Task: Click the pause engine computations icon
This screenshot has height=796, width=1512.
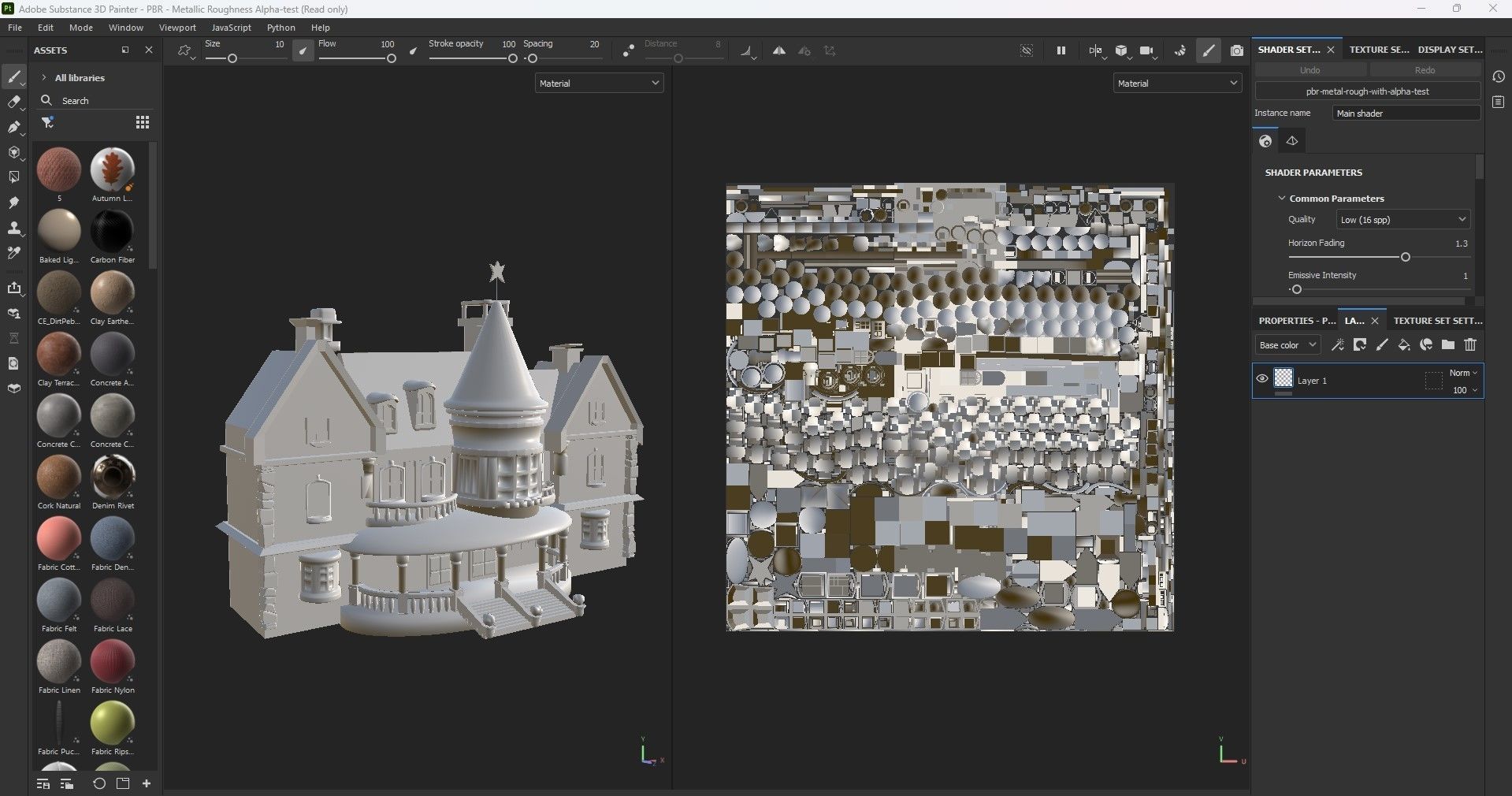Action: (x=1061, y=51)
